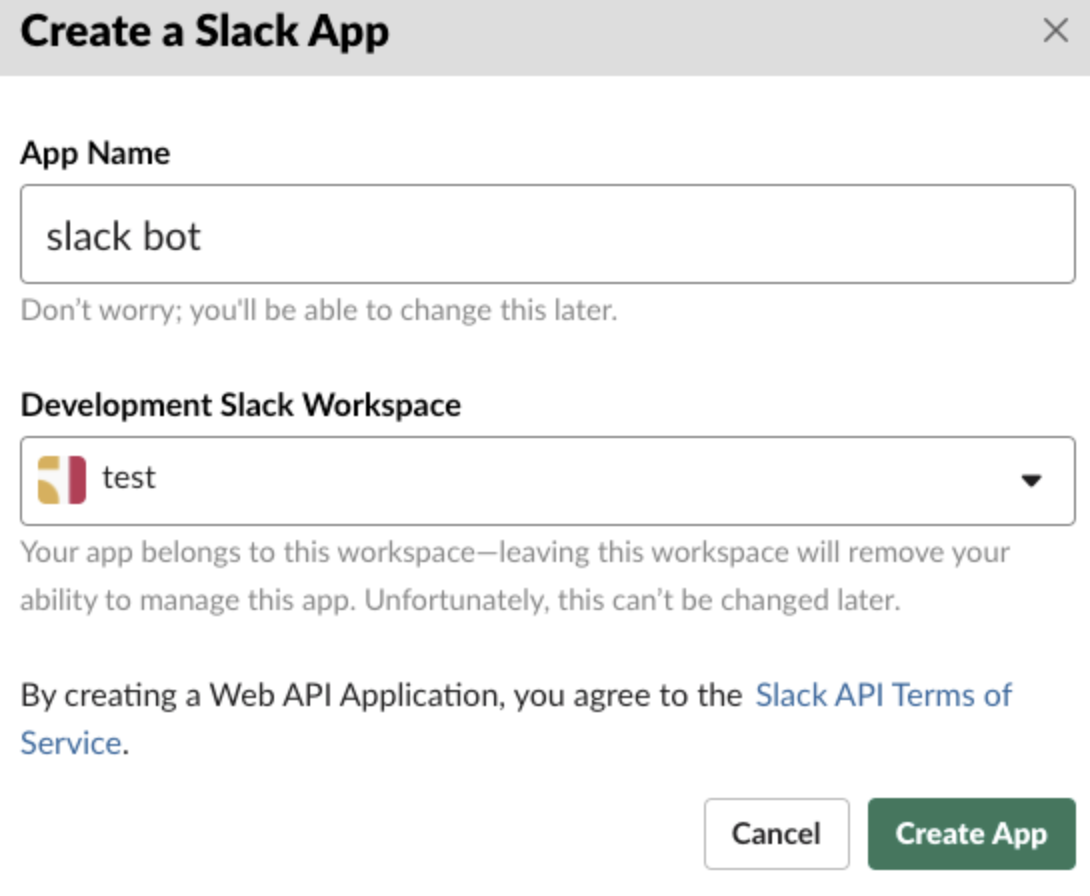Click the App Name label
This screenshot has width=1090, height=896.
pyautogui.click(x=95, y=154)
